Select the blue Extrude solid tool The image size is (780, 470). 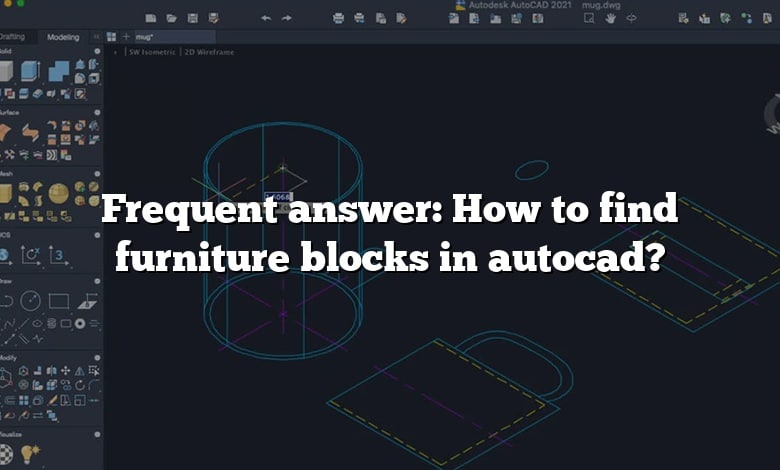point(30,71)
